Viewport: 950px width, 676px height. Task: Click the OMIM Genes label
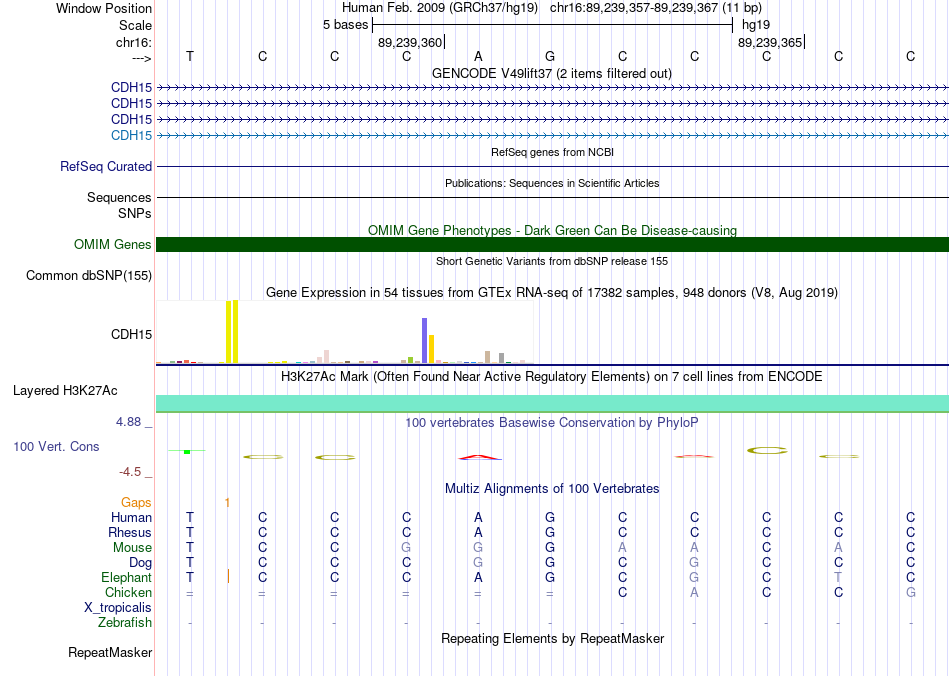[x=113, y=244]
